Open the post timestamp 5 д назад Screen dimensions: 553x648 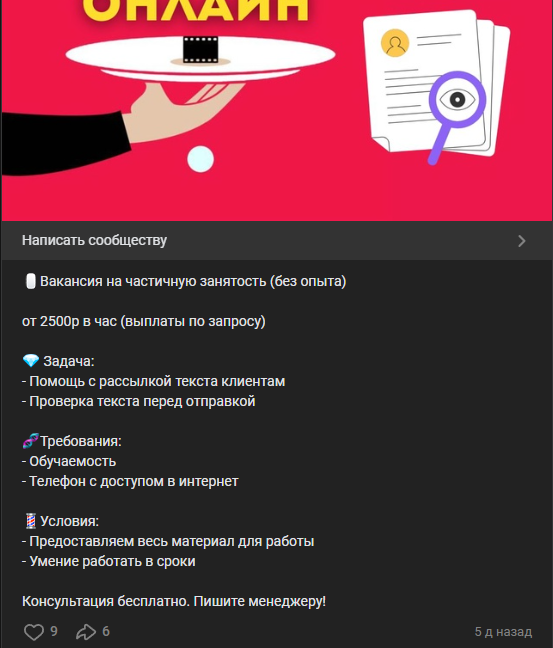503,632
